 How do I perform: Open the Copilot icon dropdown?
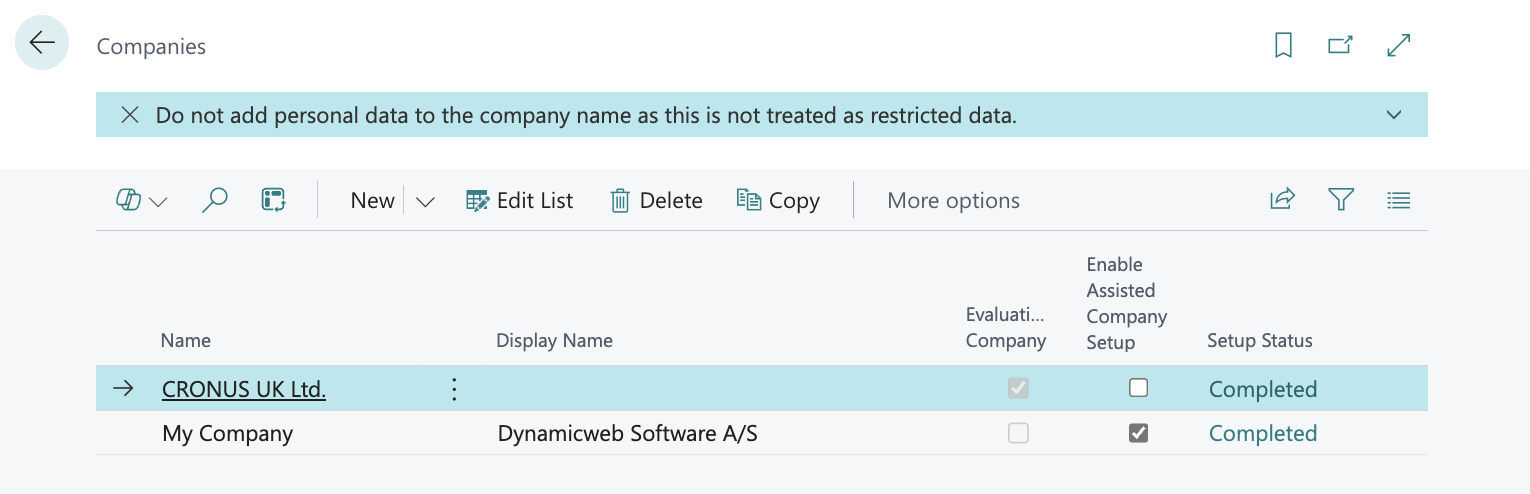click(x=140, y=201)
